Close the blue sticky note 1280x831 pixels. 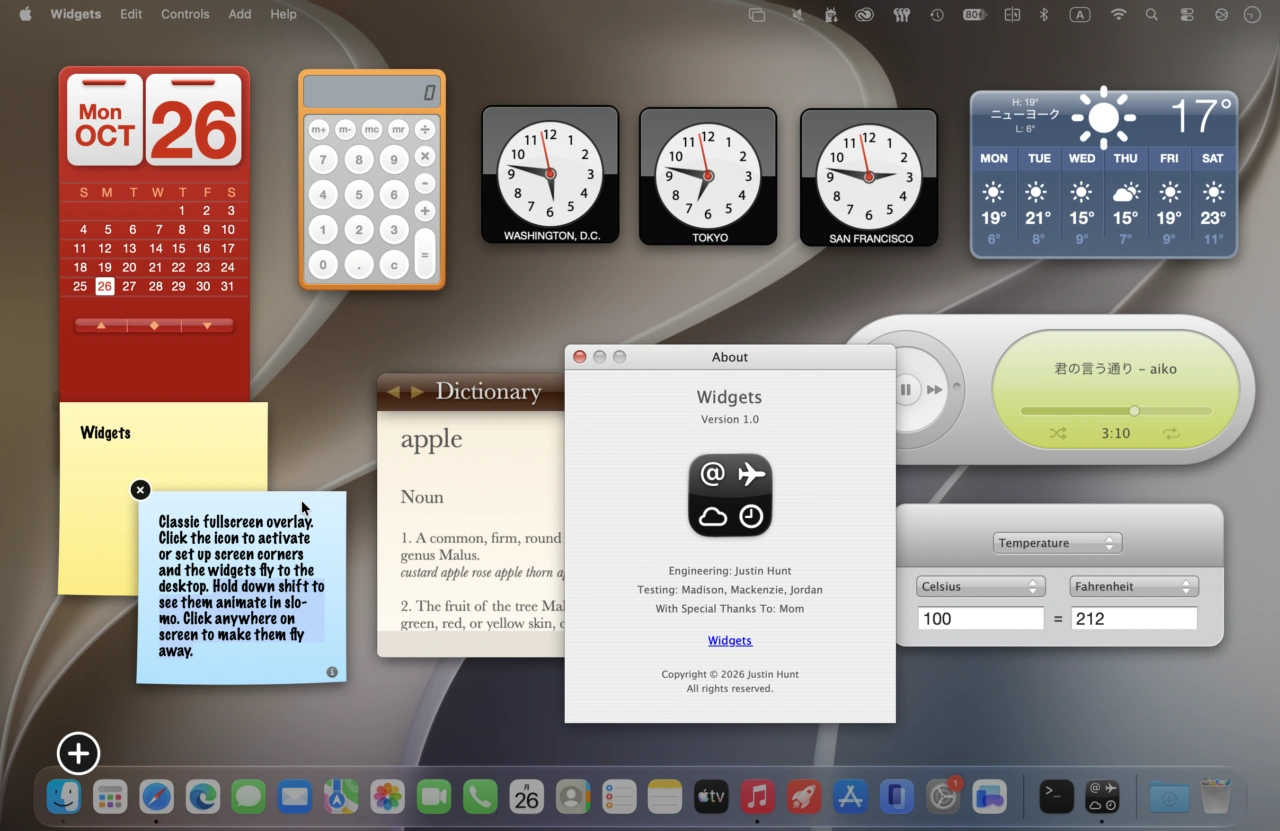pyautogui.click(x=140, y=490)
